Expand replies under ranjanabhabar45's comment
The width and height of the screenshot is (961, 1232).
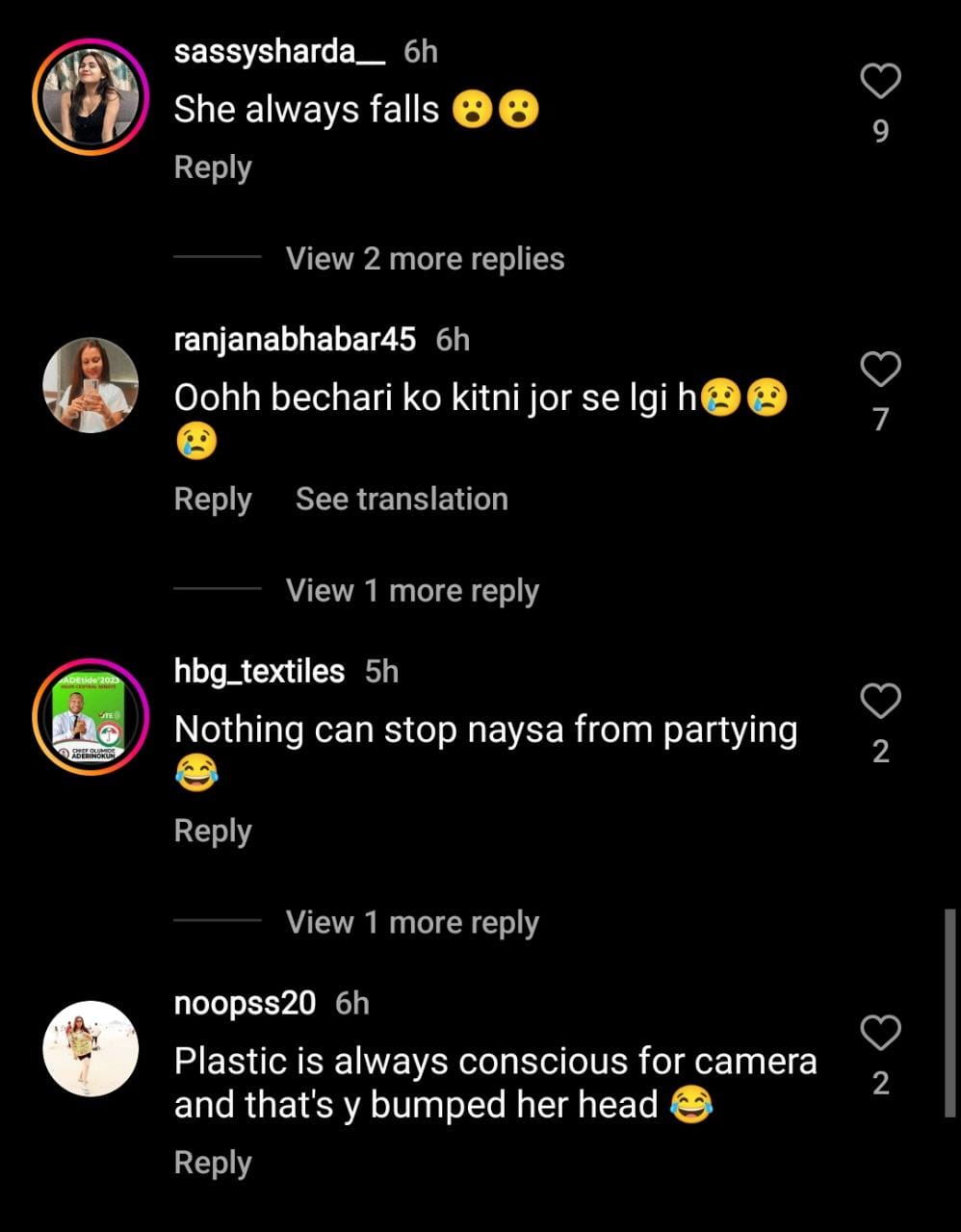click(412, 590)
